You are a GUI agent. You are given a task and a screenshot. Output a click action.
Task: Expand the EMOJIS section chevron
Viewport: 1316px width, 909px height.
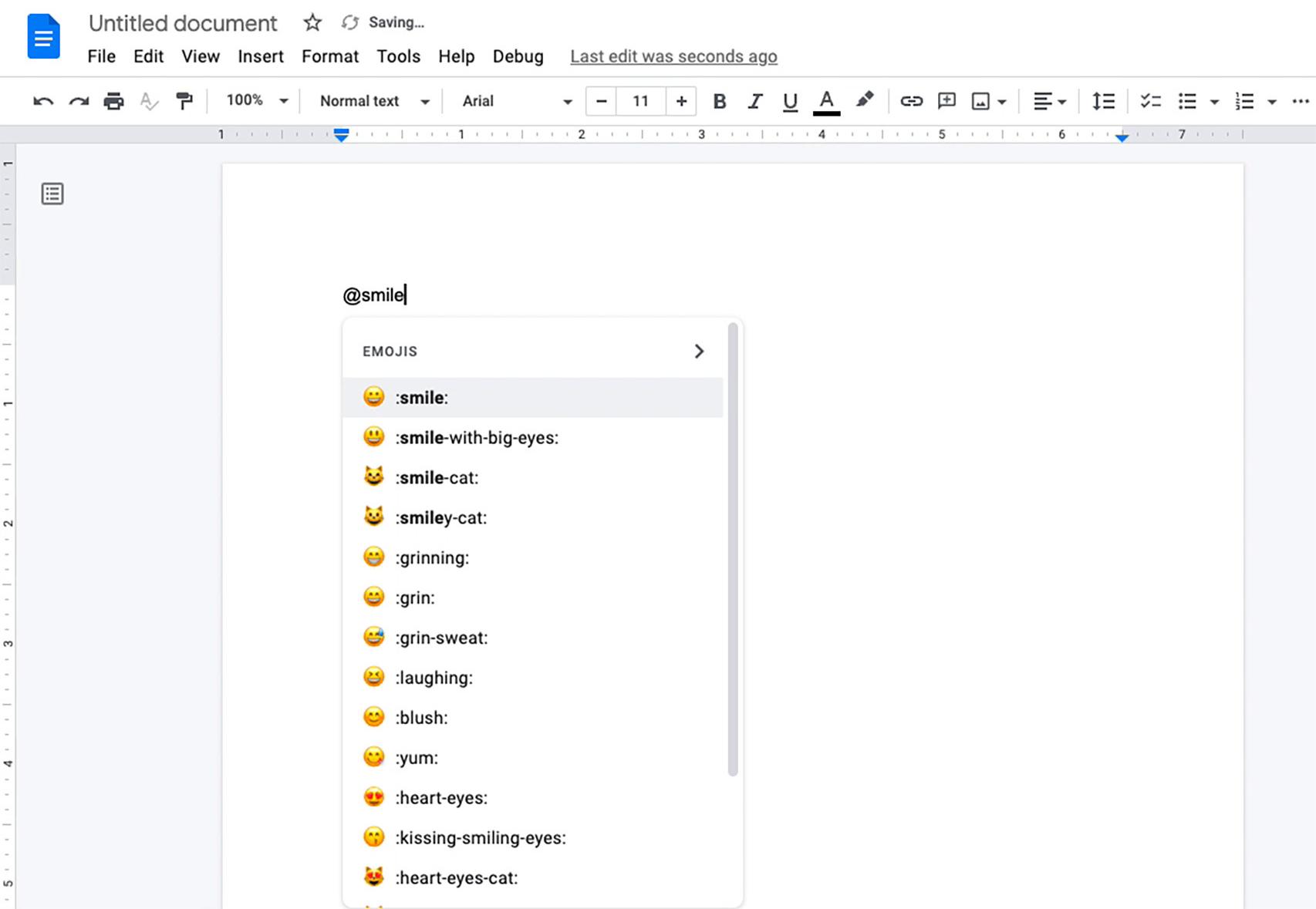[700, 351]
